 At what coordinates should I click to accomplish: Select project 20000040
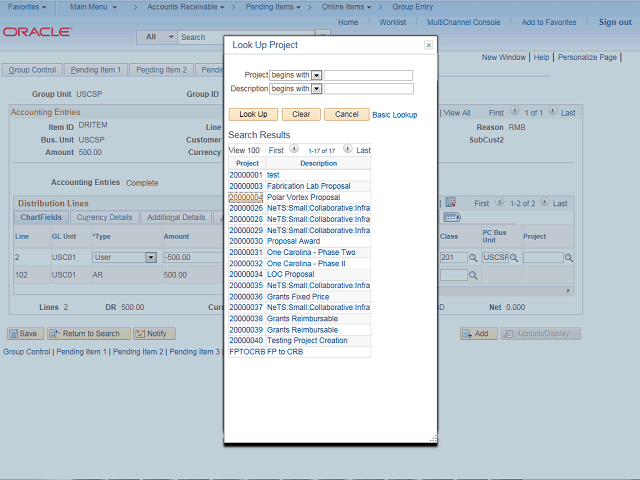[246, 340]
